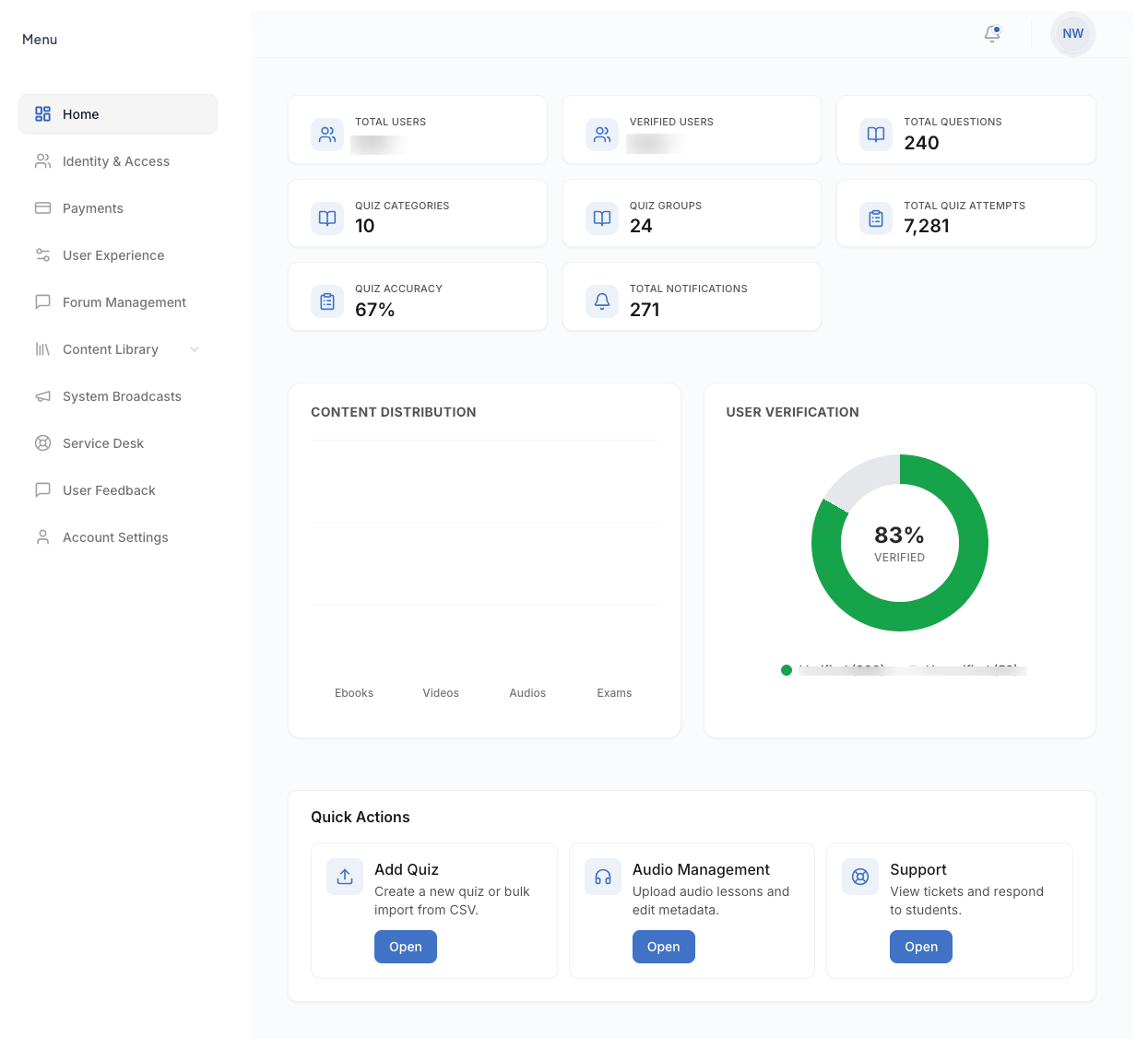This screenshot has height=1061, width=1148.
Task: Click the Forum Management chat icon
Action: coord(42,302)
